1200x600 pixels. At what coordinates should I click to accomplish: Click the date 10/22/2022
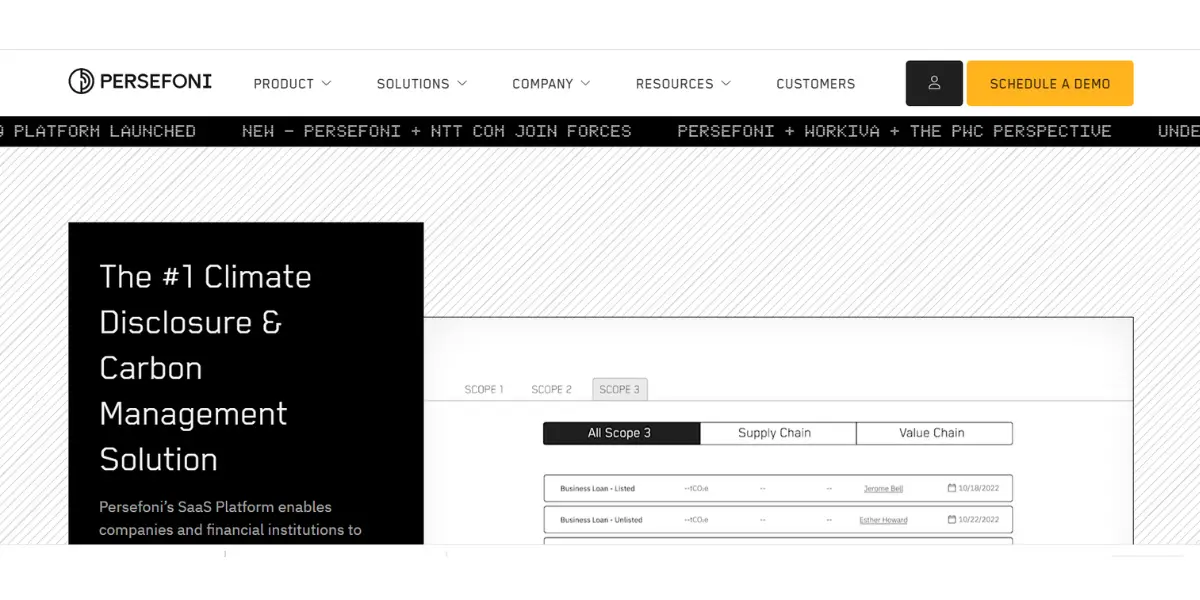tap(979, 520)
